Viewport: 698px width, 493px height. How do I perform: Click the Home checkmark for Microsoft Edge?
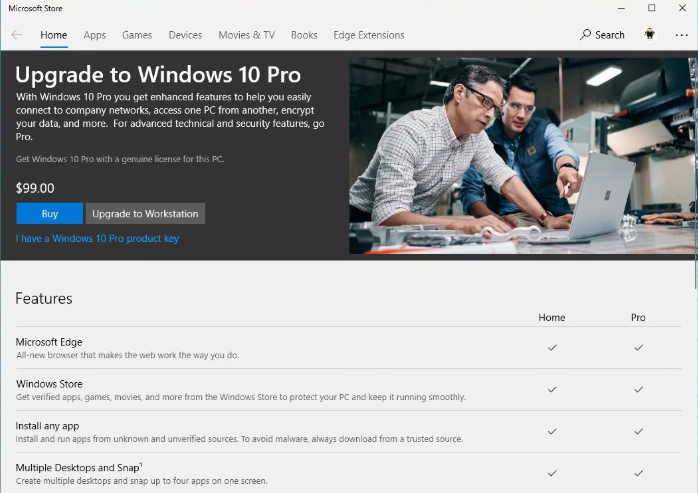(x=552, y=347)
